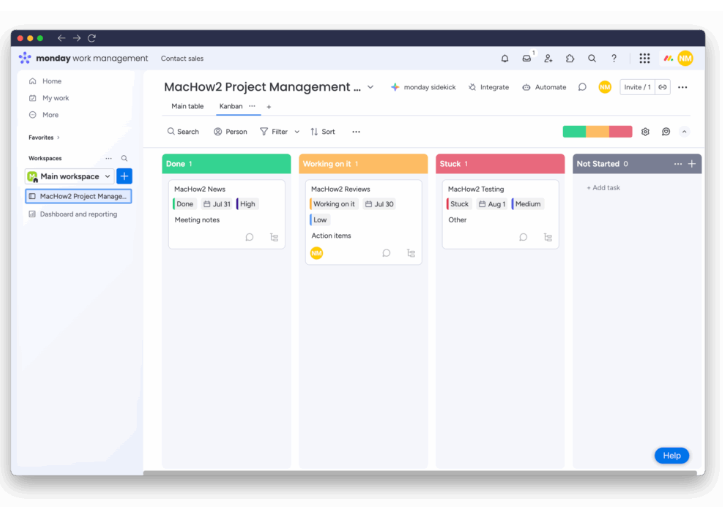The height and width of the screenshot is (507, 723).
Task: Open the Filter options dropdown arrow
Action: (297, 132)
